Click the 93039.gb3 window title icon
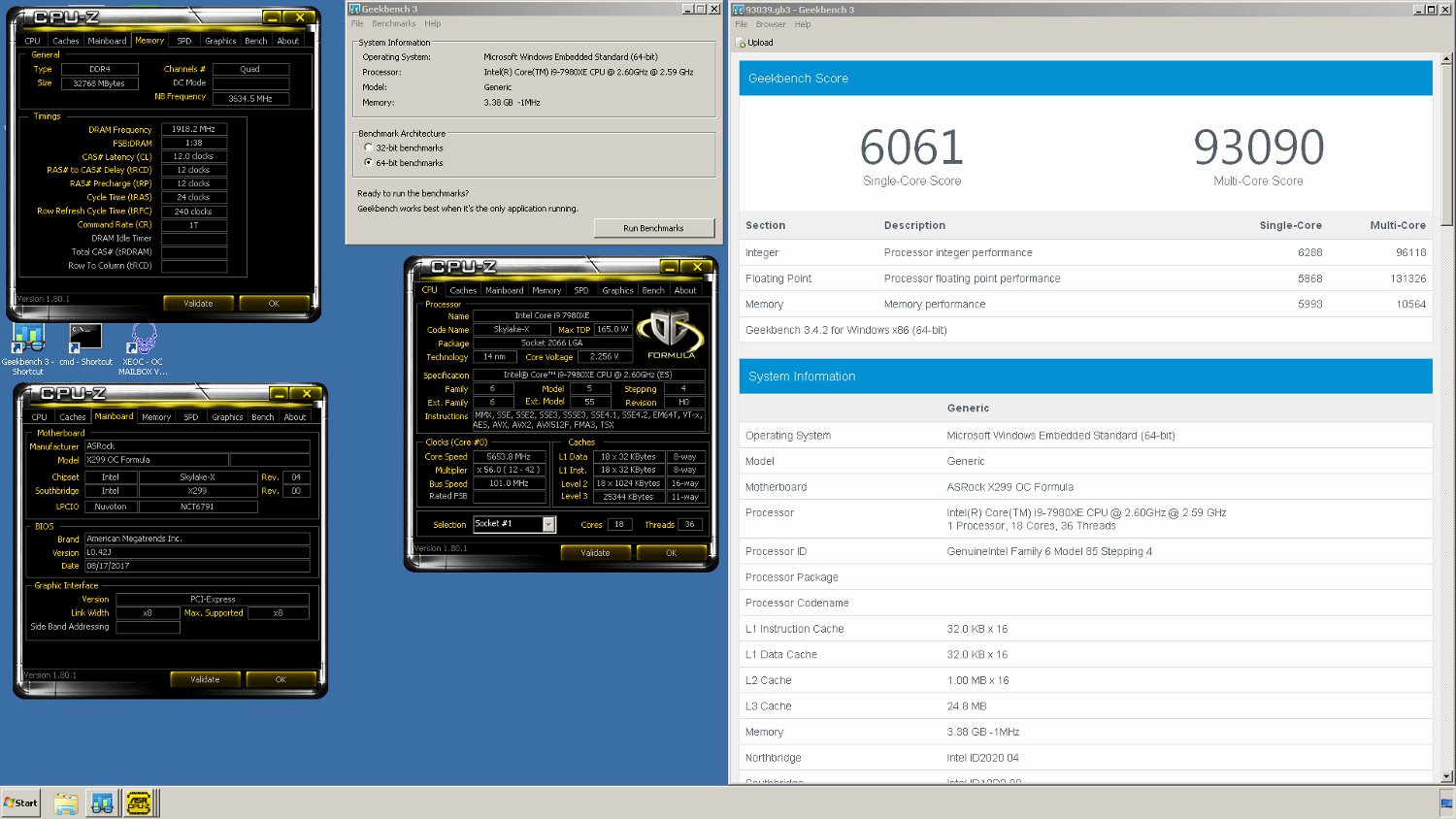 click(739, 9)
